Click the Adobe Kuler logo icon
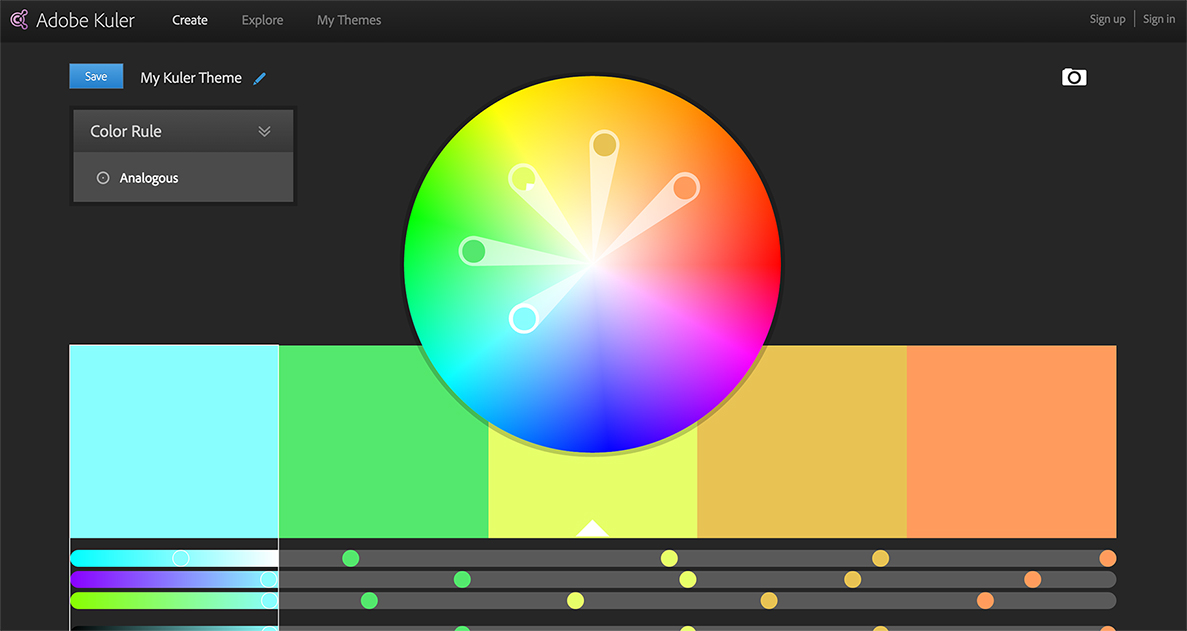This screenshot has width=1187, height=631. pos(19,20)
